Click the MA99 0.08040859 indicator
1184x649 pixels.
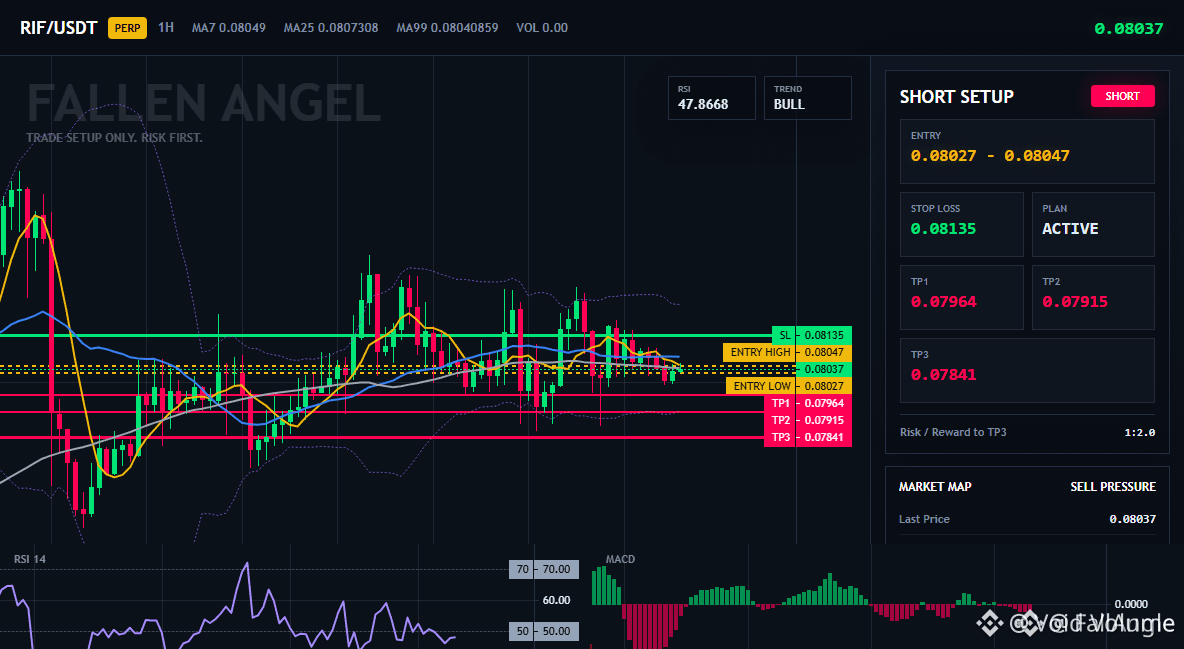[x=447, y=28]
